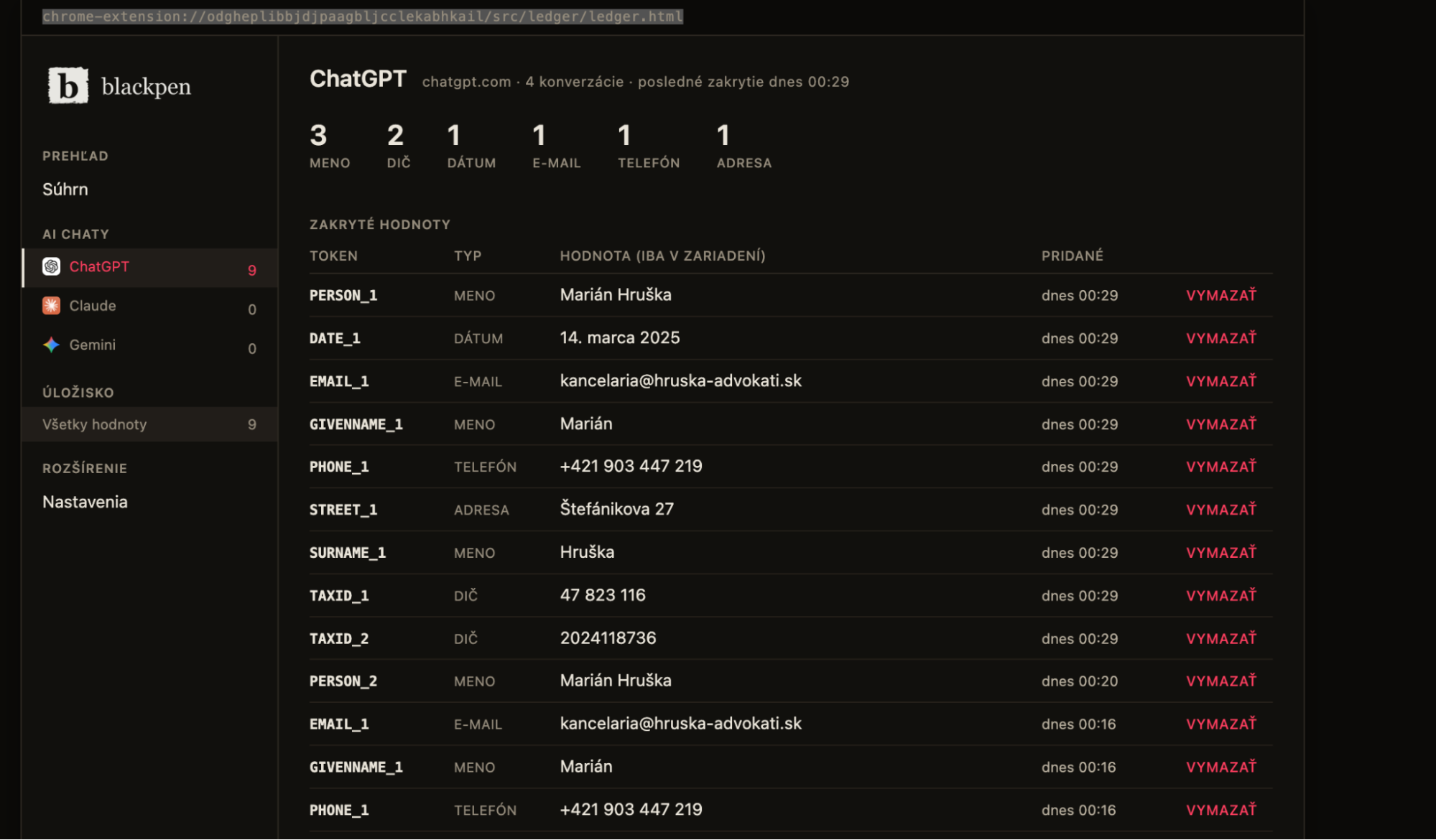1436x840 pixels.
Task: Select the "3 MENO" statistic
Action: pyautogui.click(x=330, y=146)
